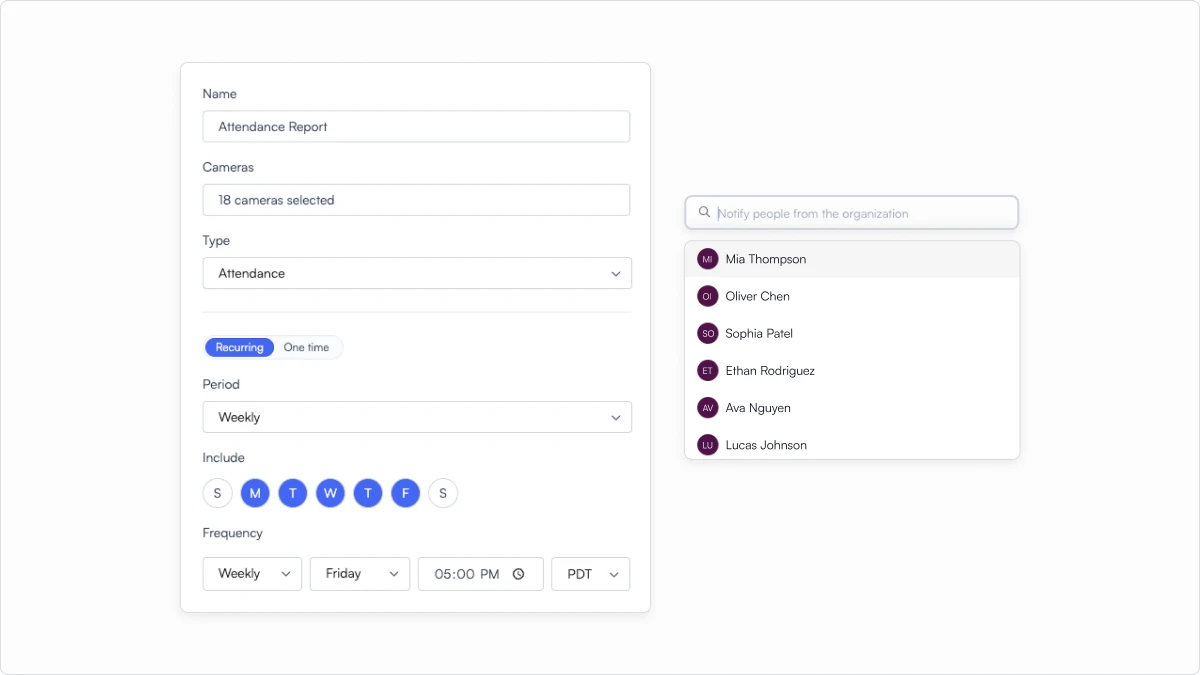The image size is (1200, 675).
Task: Toggle Friday in Include days
Action: pyautogui.click(x=405, y=493)
